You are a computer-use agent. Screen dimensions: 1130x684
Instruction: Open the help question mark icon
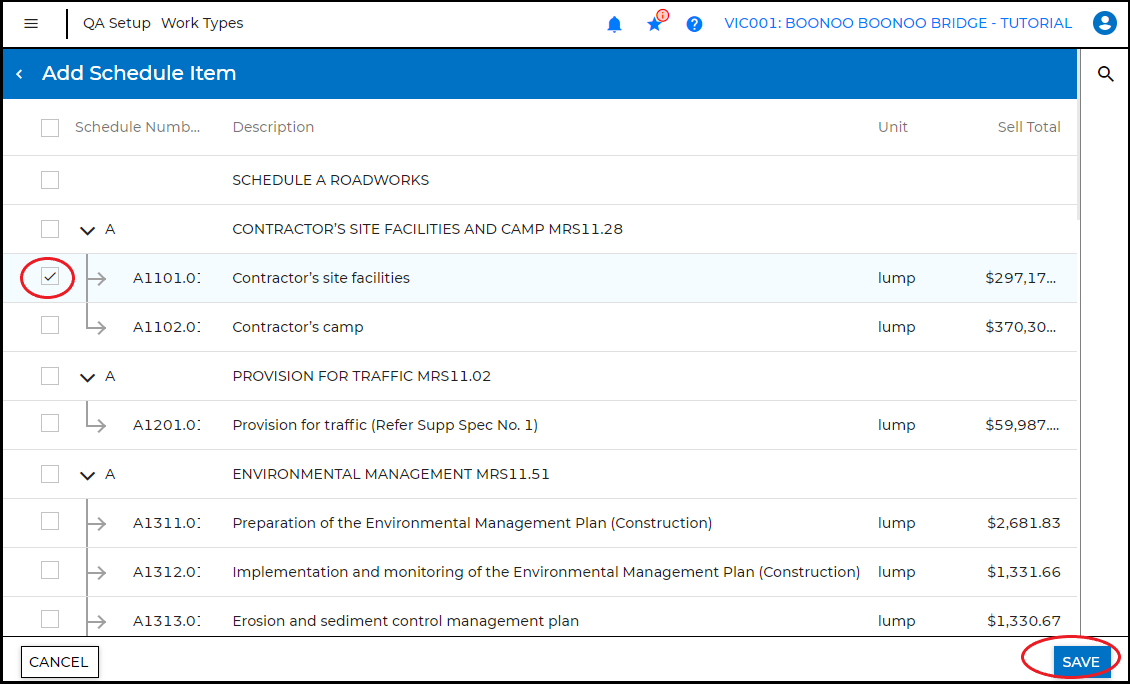pyautogui.click(x=694, y=25)
